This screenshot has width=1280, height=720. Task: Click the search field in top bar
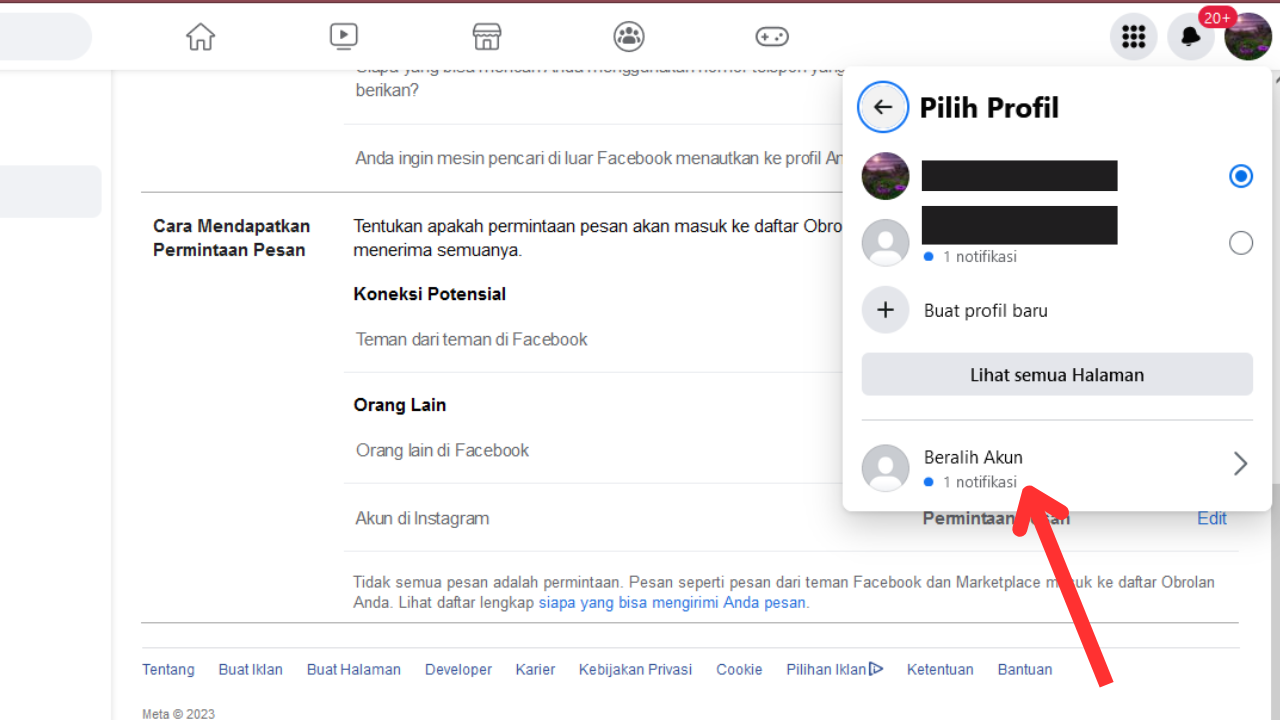[45, 37]
